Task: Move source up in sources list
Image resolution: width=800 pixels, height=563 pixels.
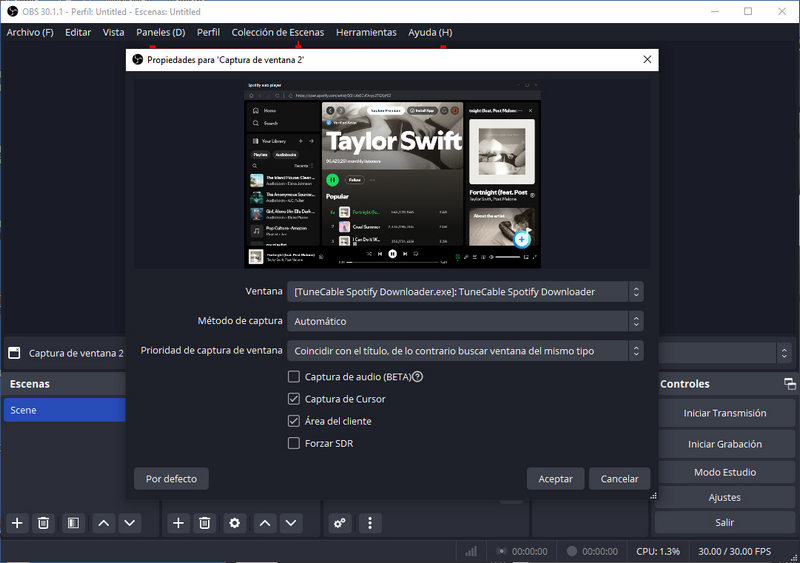Action: [265, 523]
